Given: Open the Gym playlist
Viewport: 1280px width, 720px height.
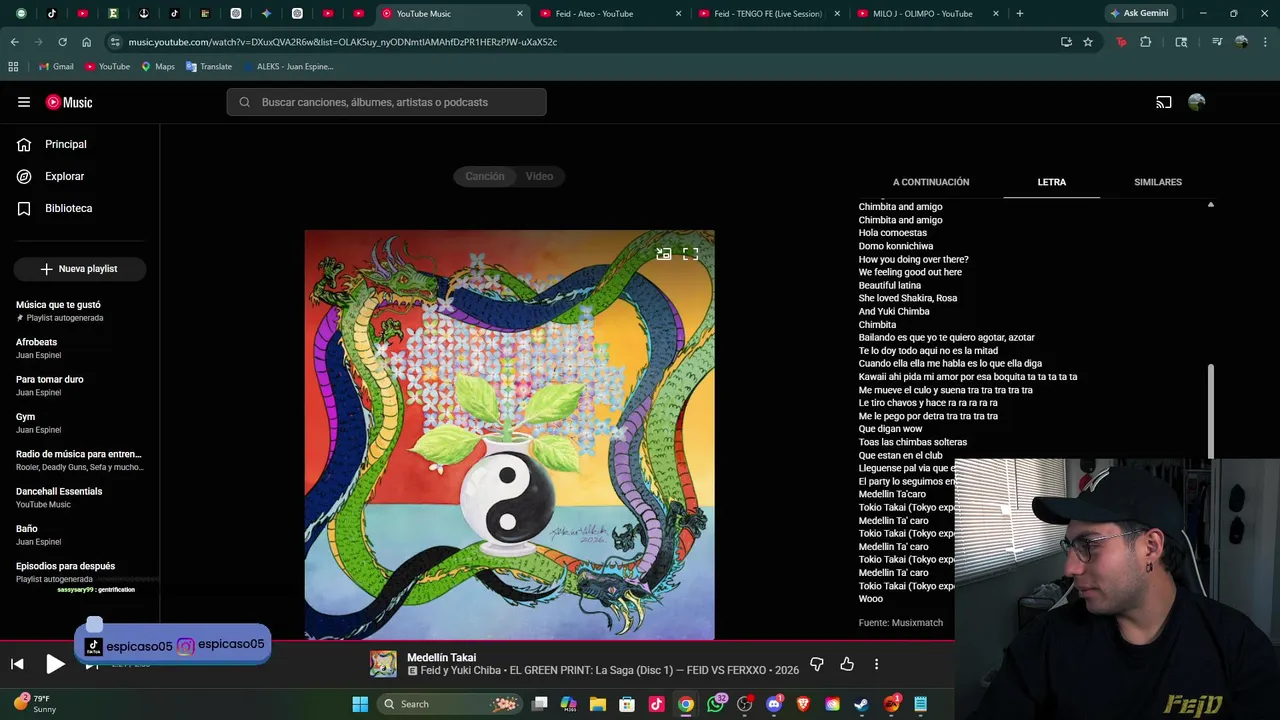Looking at the screenshot, I should (80, 423).
